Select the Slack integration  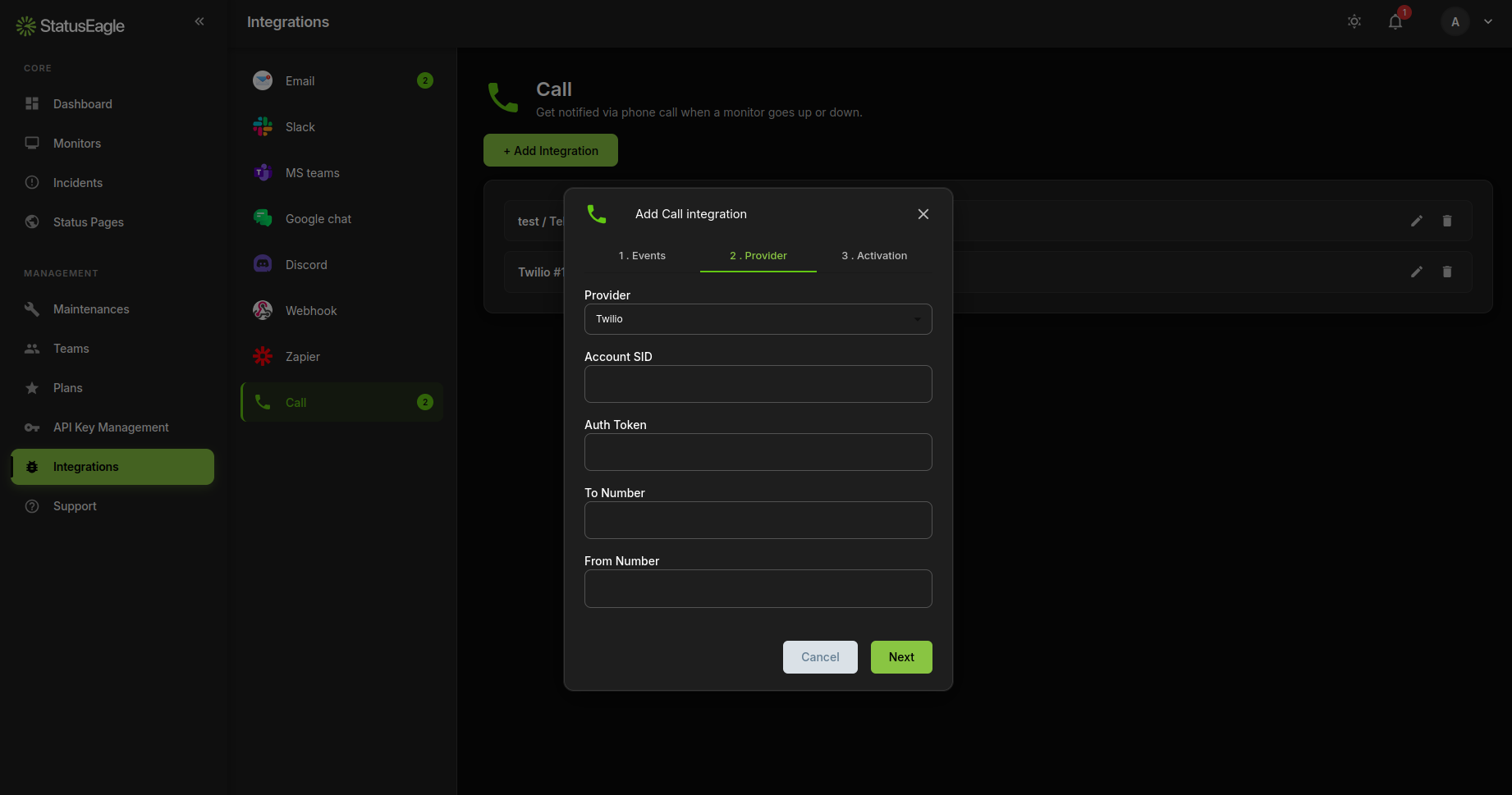coord(342,126)
